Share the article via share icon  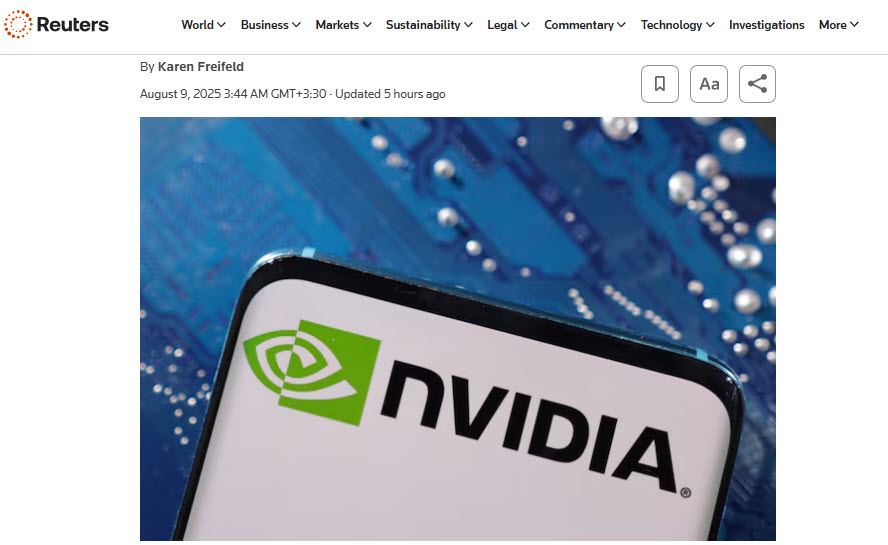[x=757, y=84]
